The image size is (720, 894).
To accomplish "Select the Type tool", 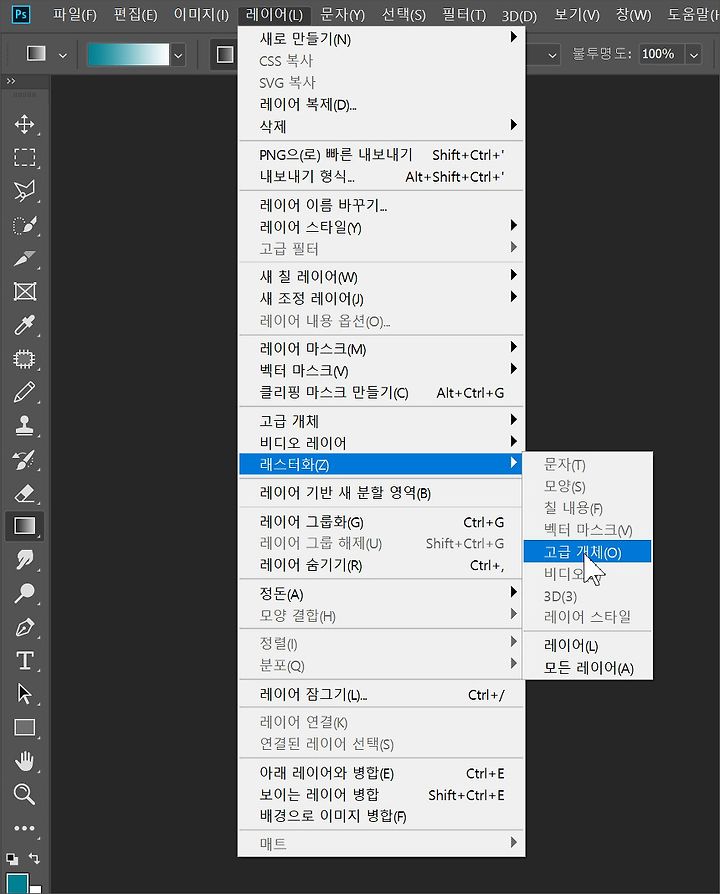I will (24, 660).
